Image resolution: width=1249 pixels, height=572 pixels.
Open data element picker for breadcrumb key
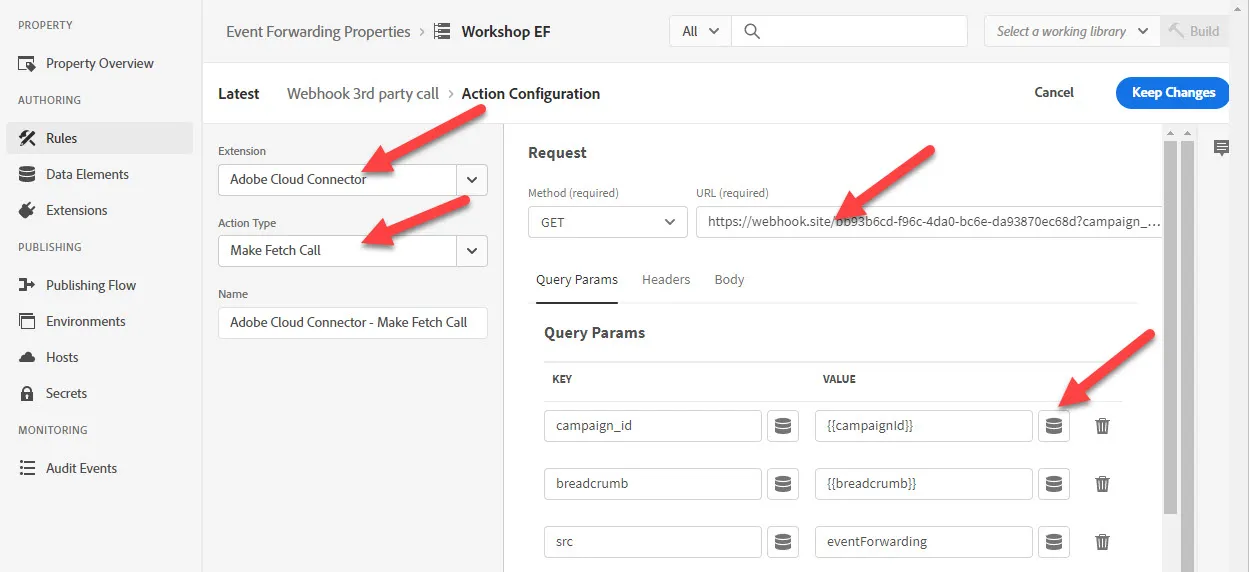pyautogui.click(x=783, y=484)
